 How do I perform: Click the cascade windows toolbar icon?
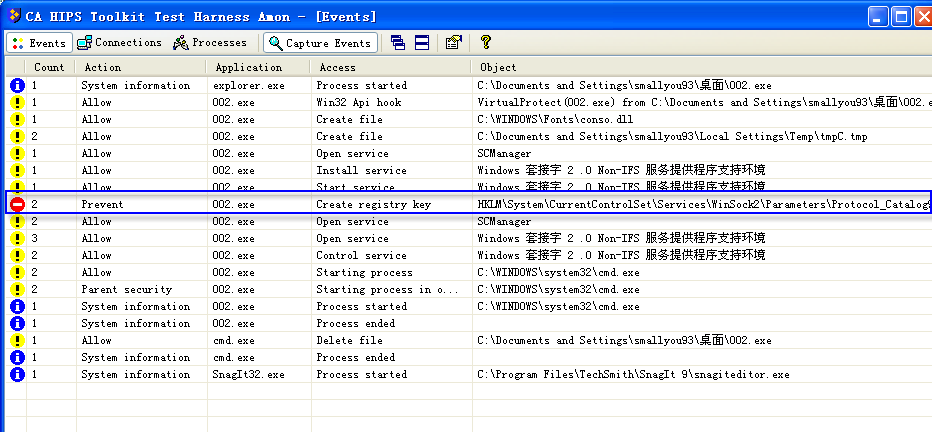398,43
